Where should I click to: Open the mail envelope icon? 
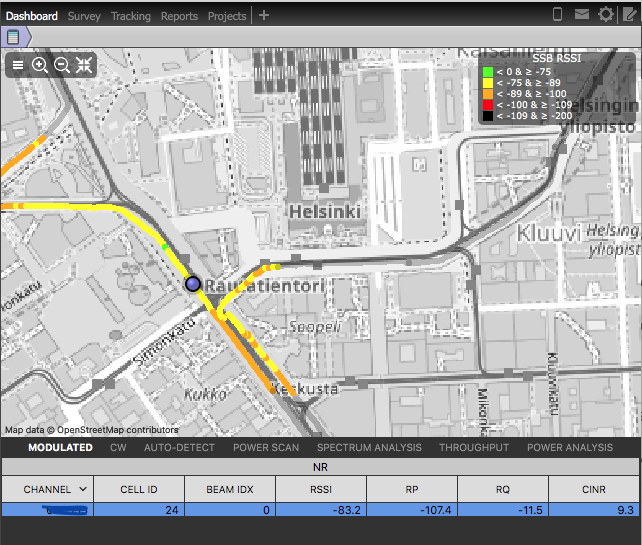(581, 14)
